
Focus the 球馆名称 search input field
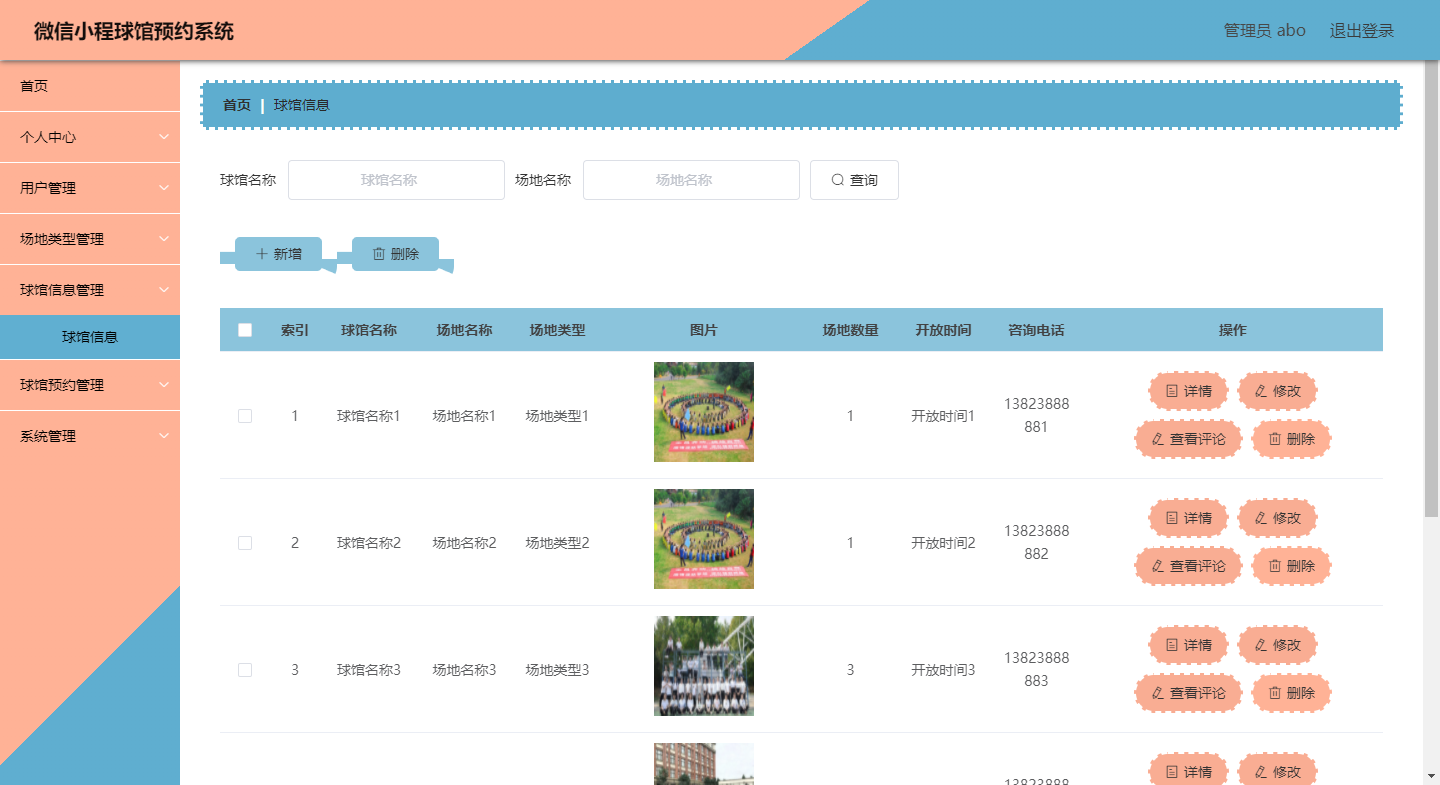click(396, 180)
